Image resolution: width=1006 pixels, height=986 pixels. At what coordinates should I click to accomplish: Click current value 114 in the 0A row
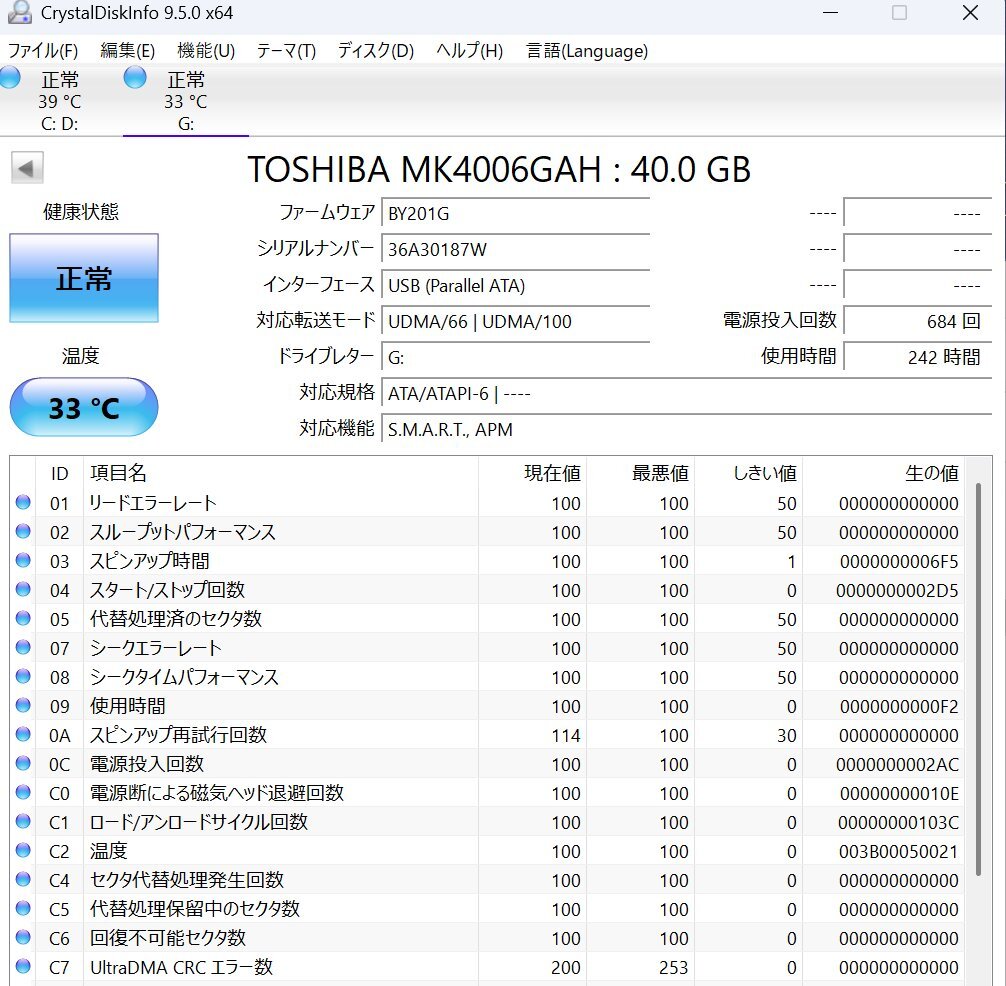point(566,735)
